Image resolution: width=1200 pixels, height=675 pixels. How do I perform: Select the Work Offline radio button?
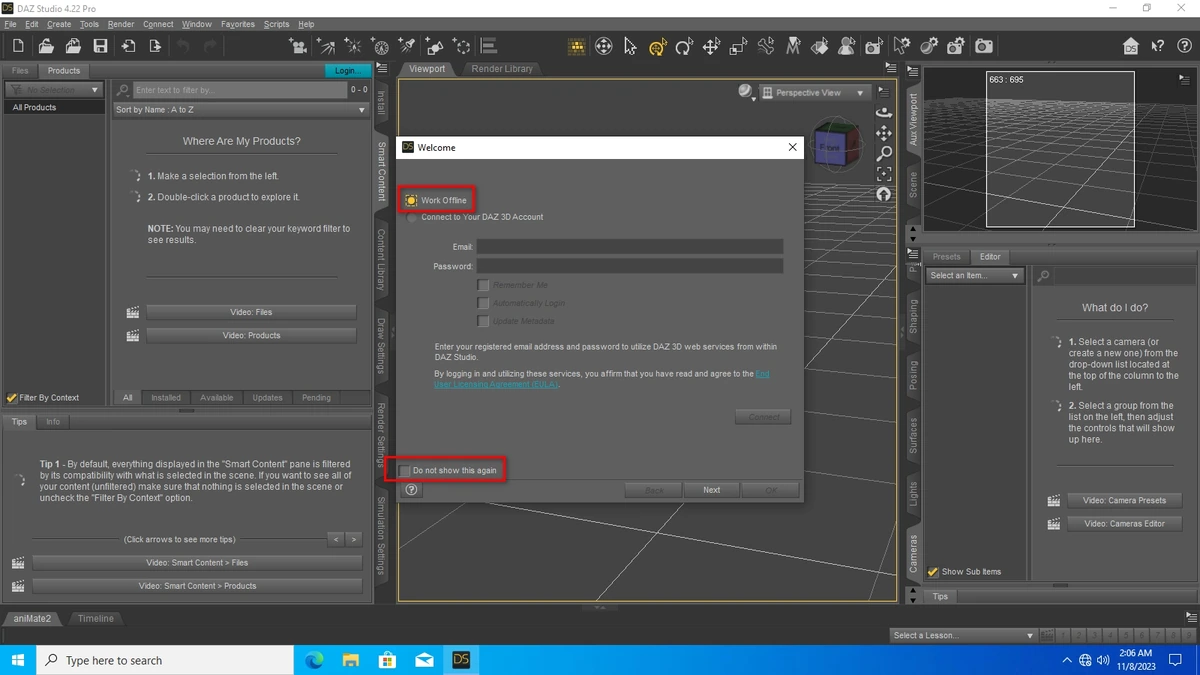coord(411,200)
